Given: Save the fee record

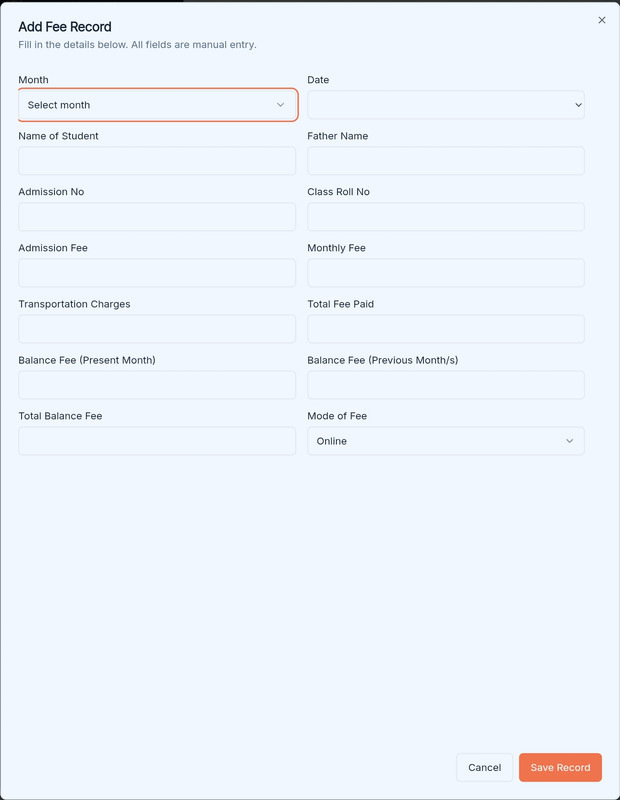Looking at the screenshot, I should (560, 767).
